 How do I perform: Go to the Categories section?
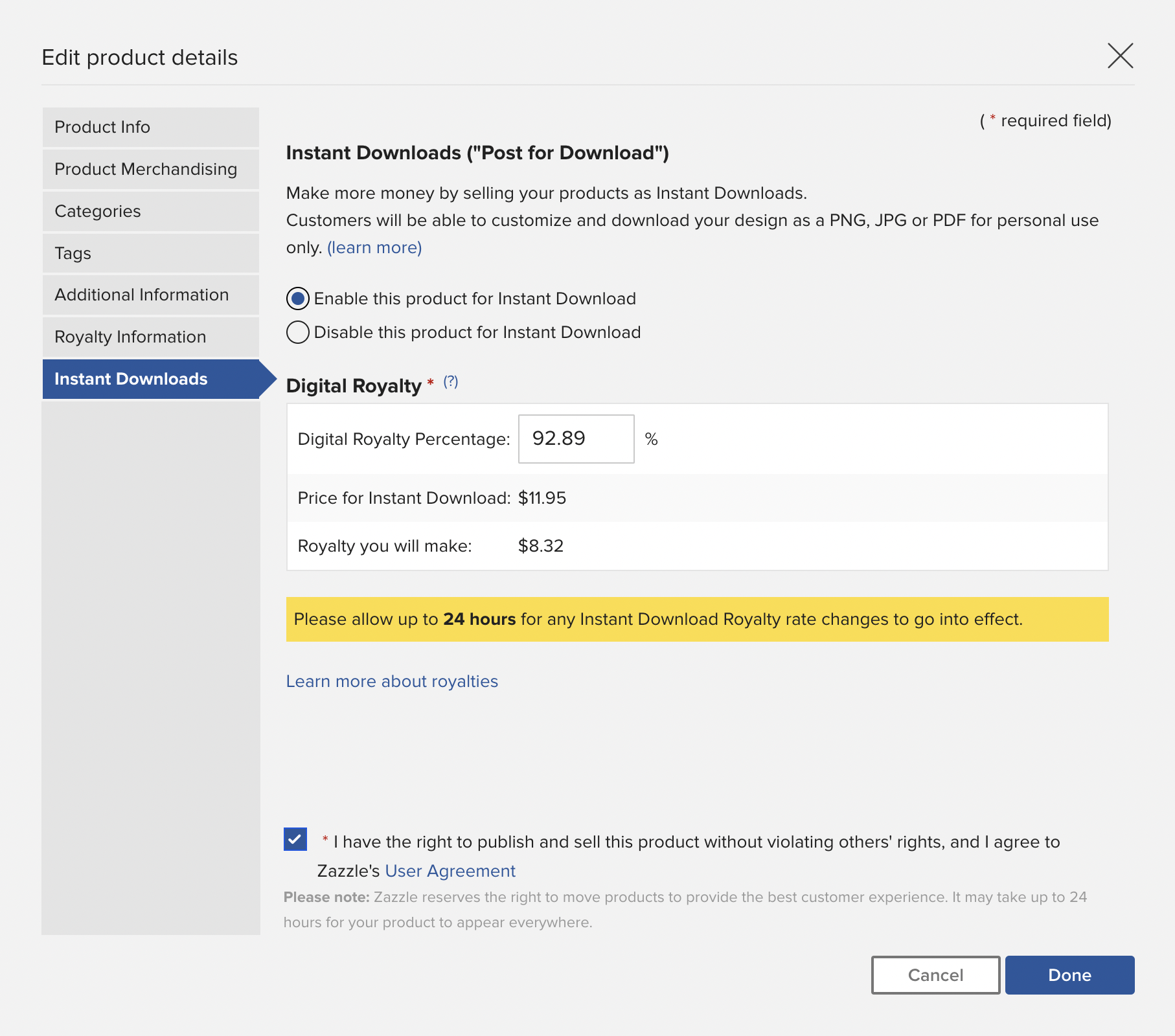tap(150, 211)
